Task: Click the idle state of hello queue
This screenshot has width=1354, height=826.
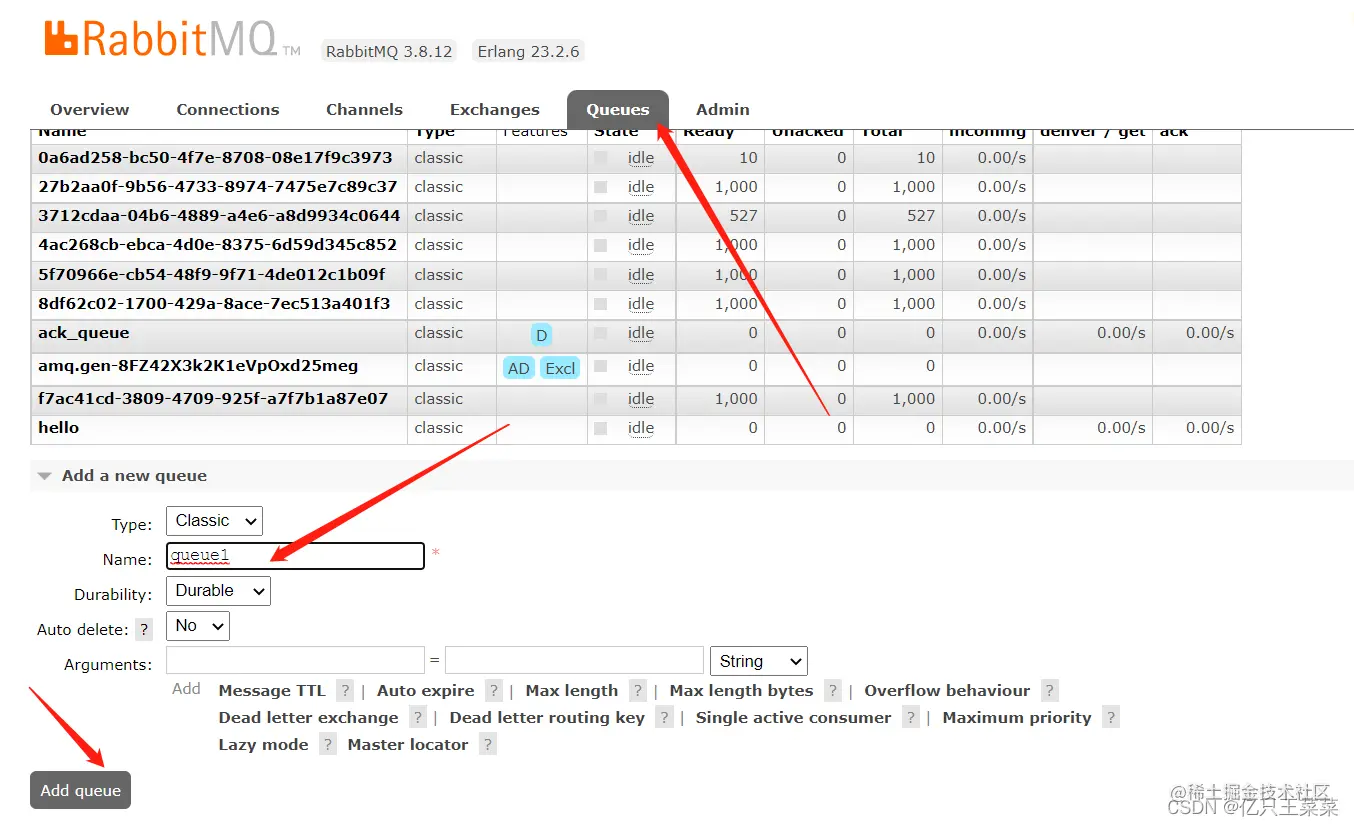Action: point(641,428)
